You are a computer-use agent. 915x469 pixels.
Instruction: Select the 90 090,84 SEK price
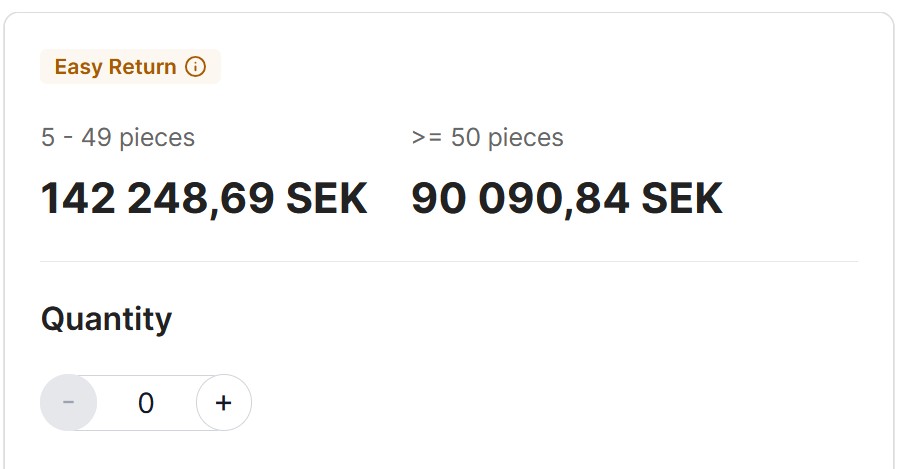click(x=566, y=199)
